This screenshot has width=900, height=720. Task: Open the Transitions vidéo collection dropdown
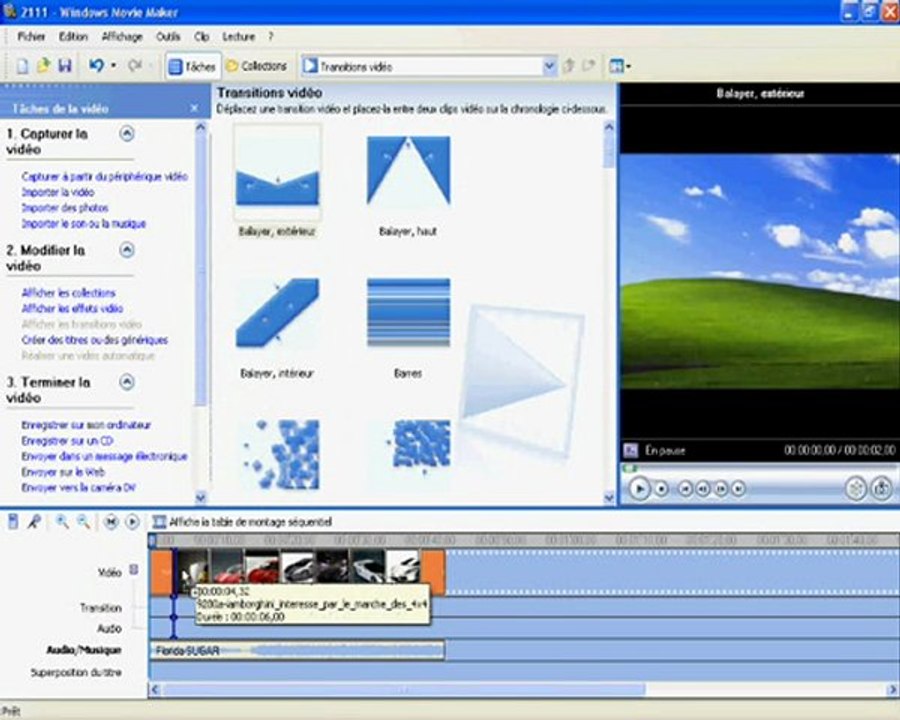[x=549, y=67]
